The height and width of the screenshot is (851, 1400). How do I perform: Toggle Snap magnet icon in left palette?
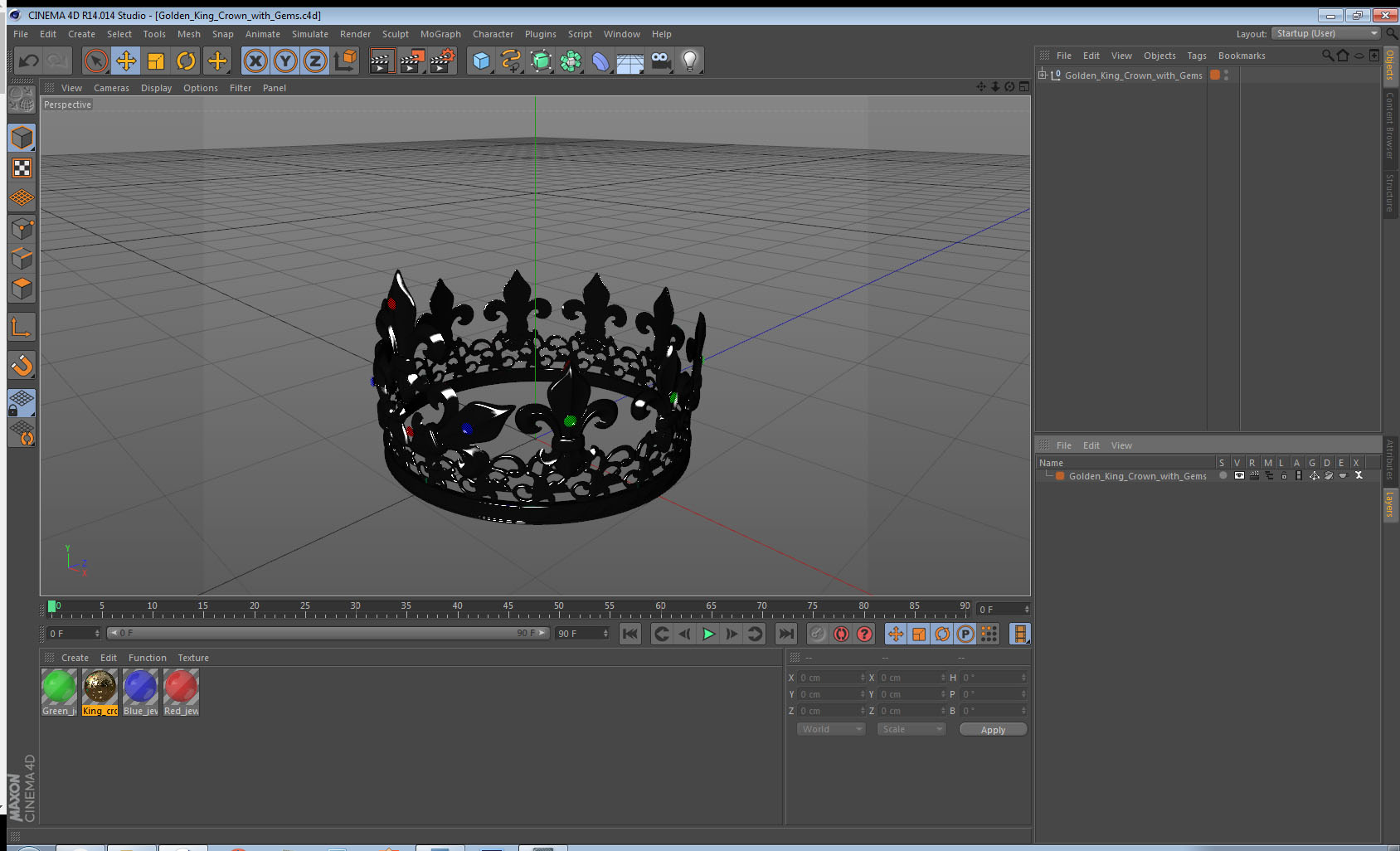(22, 365)
